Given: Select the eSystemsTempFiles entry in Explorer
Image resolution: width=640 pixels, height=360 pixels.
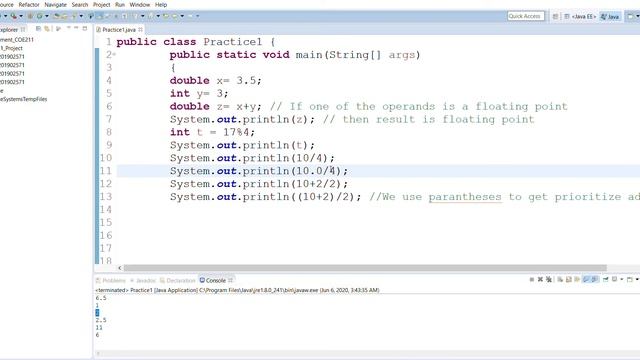Looking at the screenshot, I should pyautogui.click(x=24, y=99).
